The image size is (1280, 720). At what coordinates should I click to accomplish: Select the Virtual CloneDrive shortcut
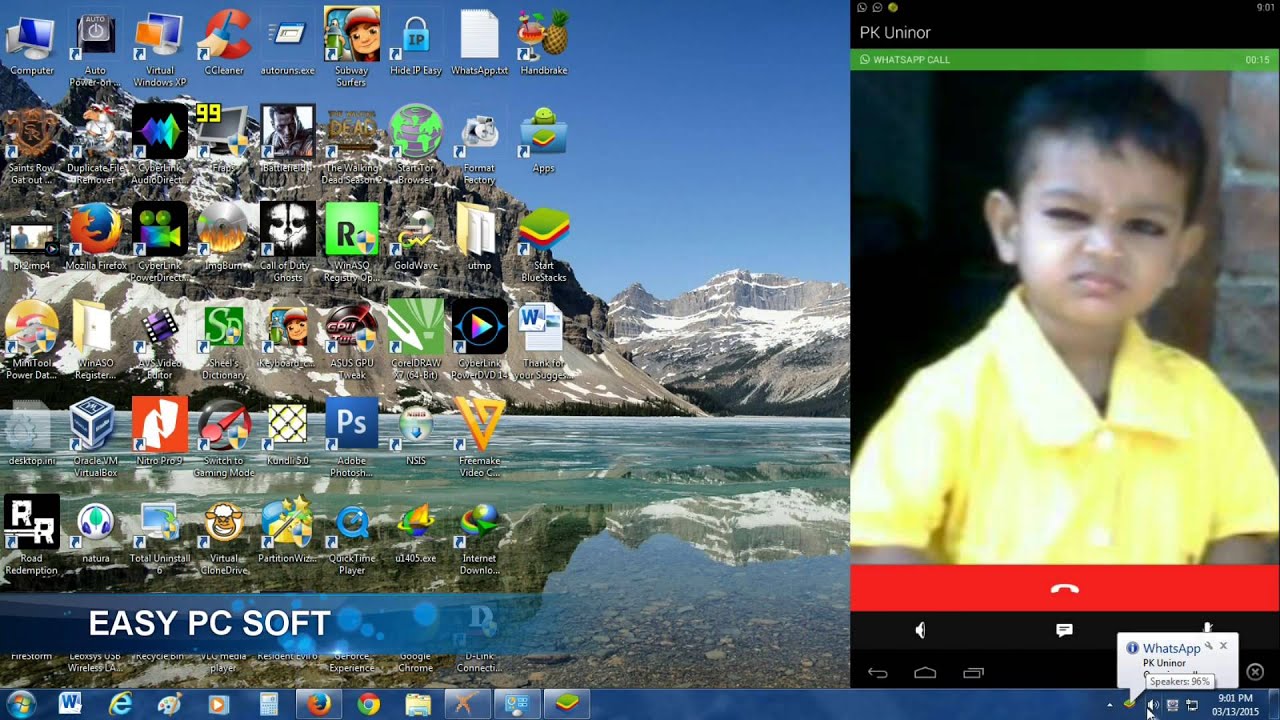[x=224, y=536]
